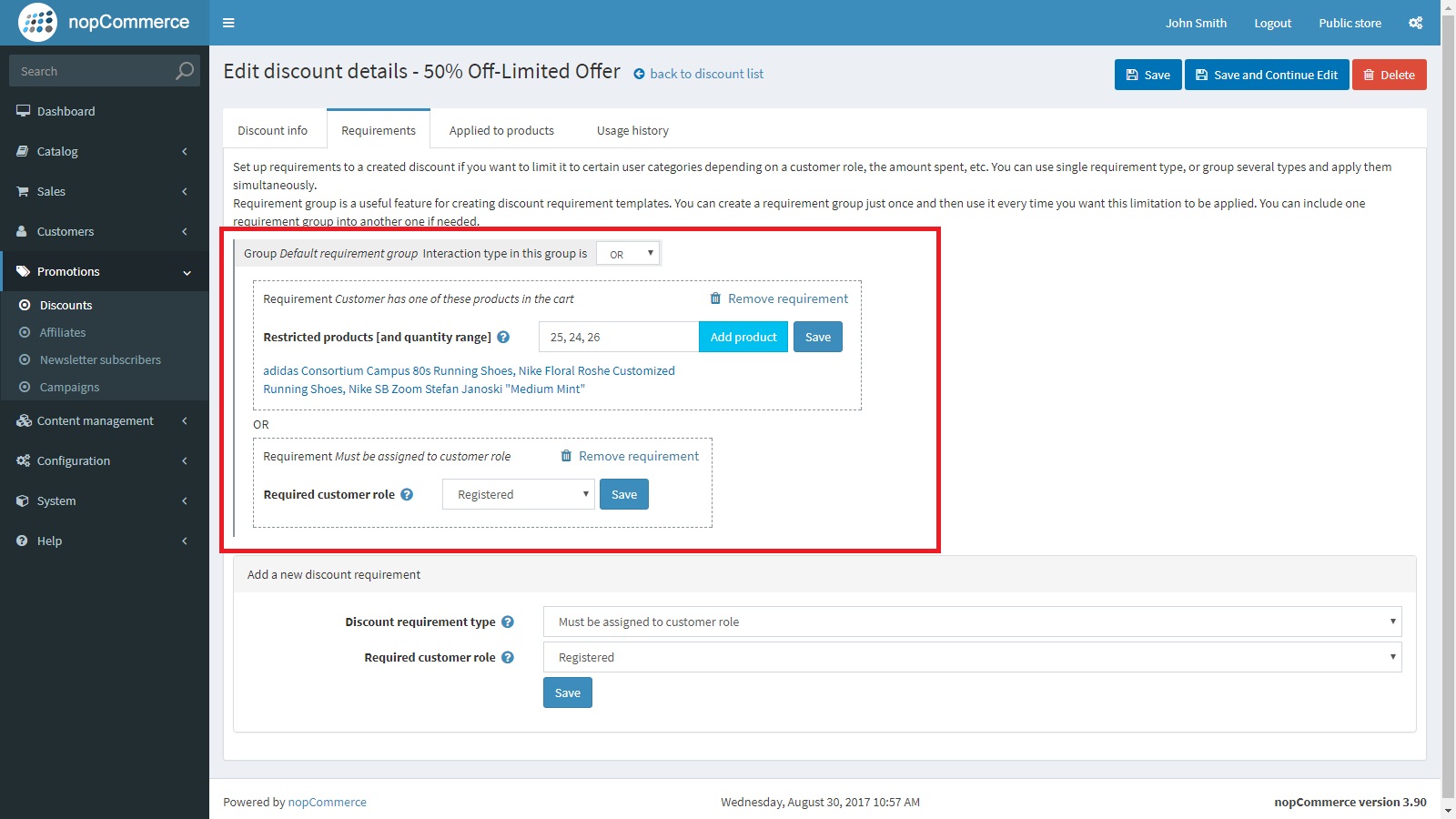The width and height of the screenshot is (1456, 819).
Task: Click the Discounts circle bullet icon
Action: [25, 305]
